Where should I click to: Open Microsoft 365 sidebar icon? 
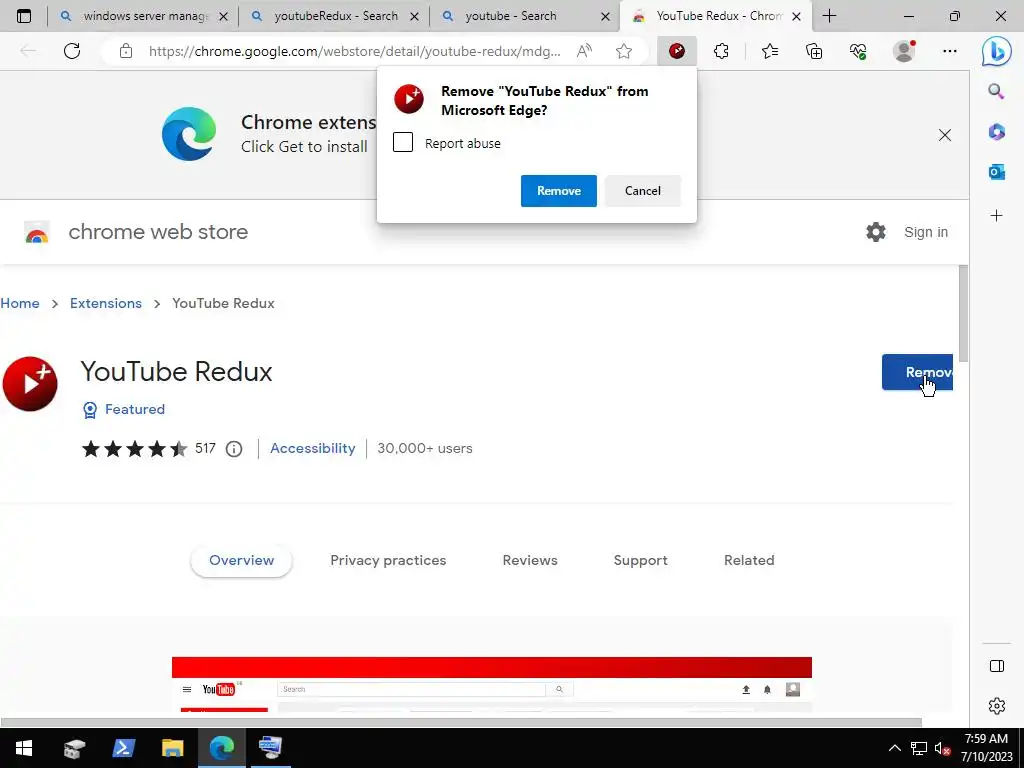(997, 131)
